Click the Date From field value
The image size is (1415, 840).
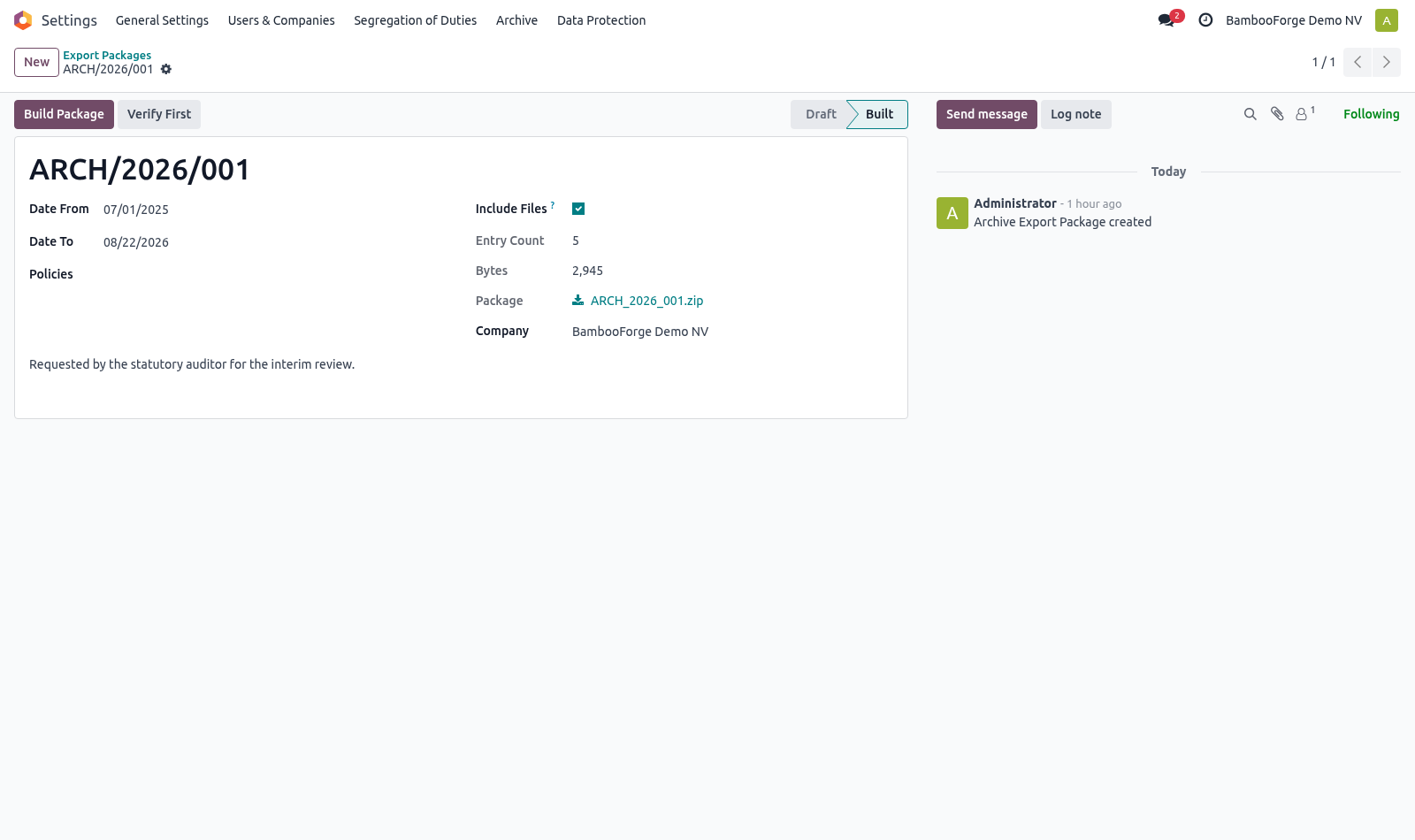[x=136, y=210]
